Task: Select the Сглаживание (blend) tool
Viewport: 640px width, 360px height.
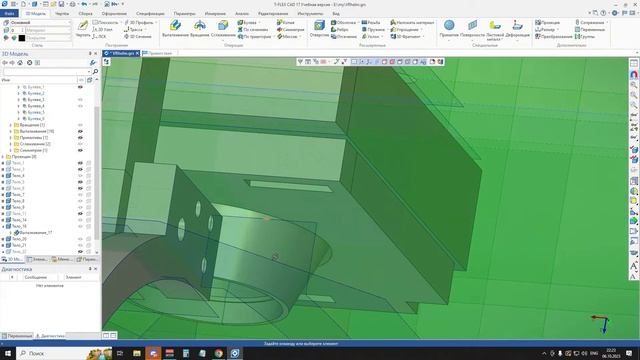Action: click(x=223, y=28)
